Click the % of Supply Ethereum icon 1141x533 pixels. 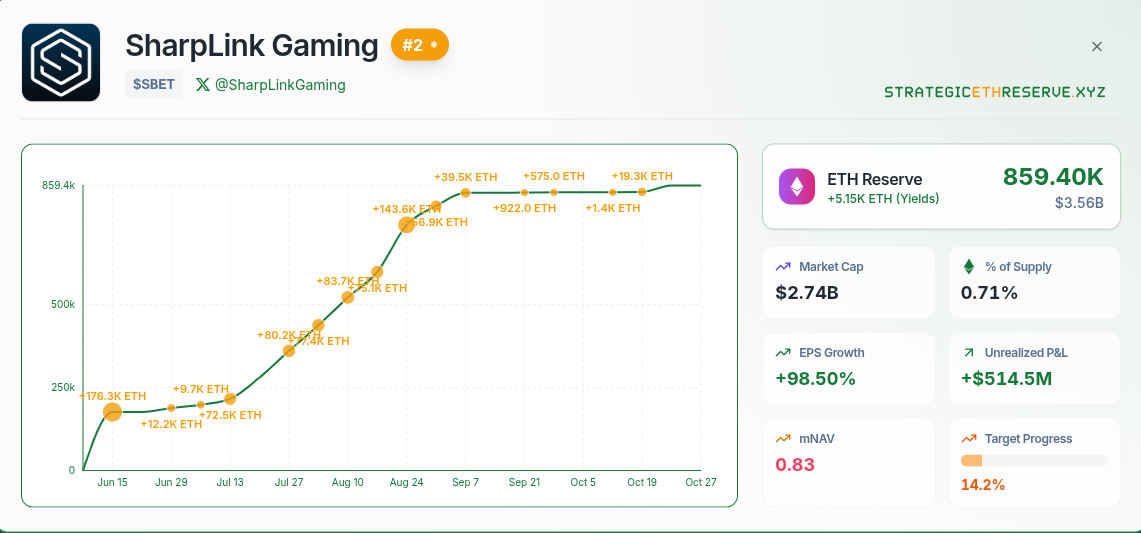pyautogui.click(x=968, y=267)
